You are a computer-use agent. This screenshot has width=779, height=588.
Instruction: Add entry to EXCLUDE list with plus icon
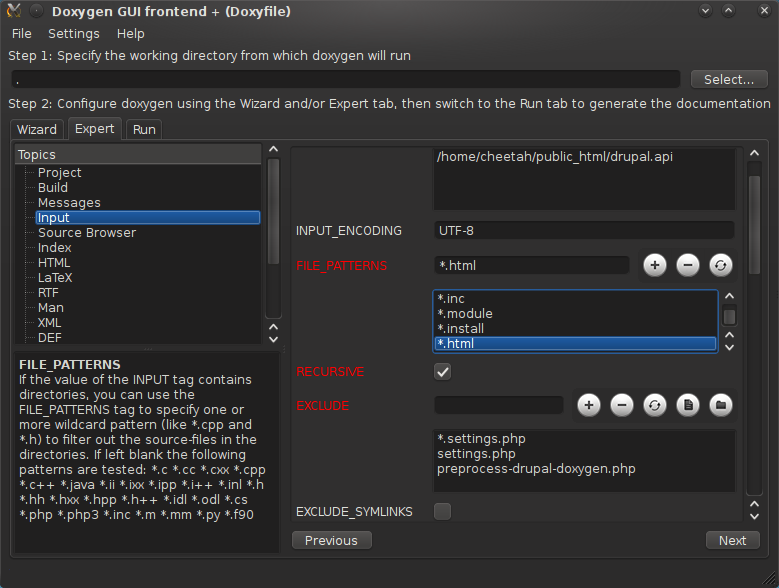click(589, 405)
